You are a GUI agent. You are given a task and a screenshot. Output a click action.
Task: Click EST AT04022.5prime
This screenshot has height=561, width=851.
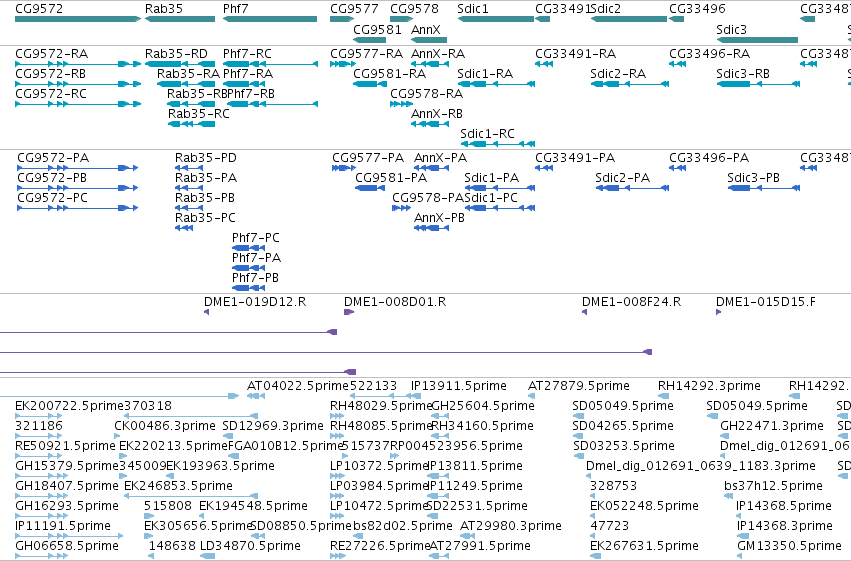click(256, 396)
